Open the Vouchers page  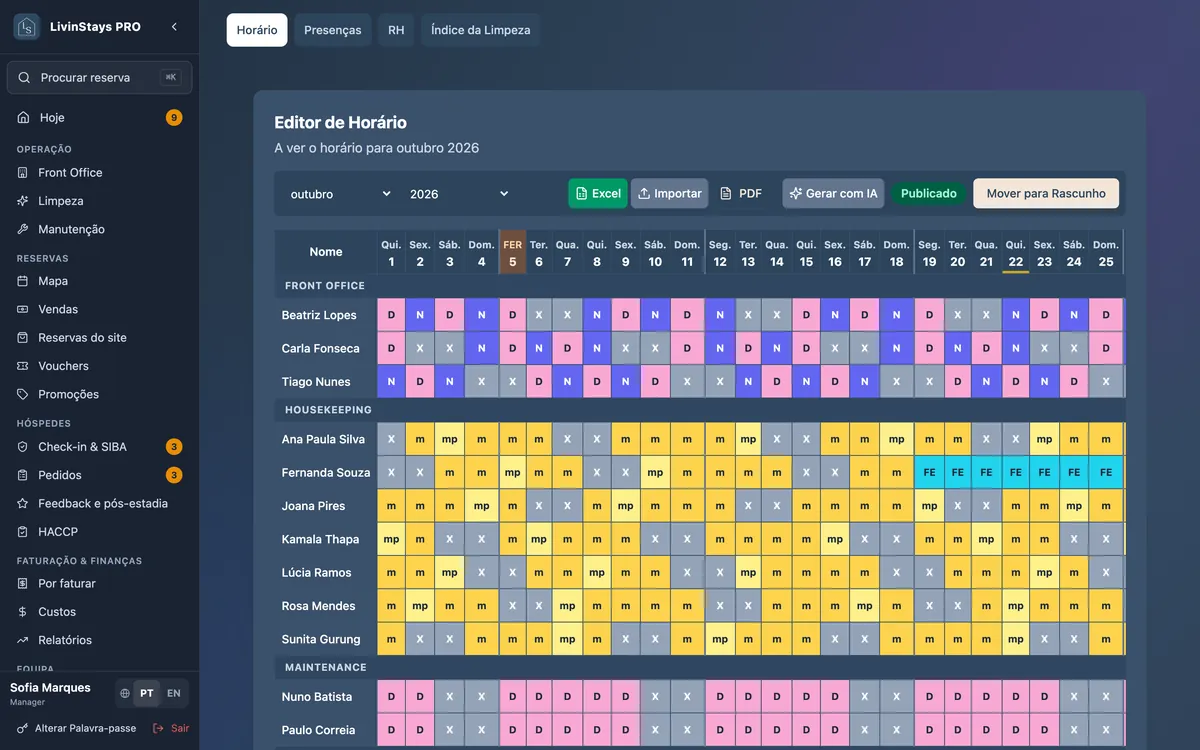pos(99,366)
